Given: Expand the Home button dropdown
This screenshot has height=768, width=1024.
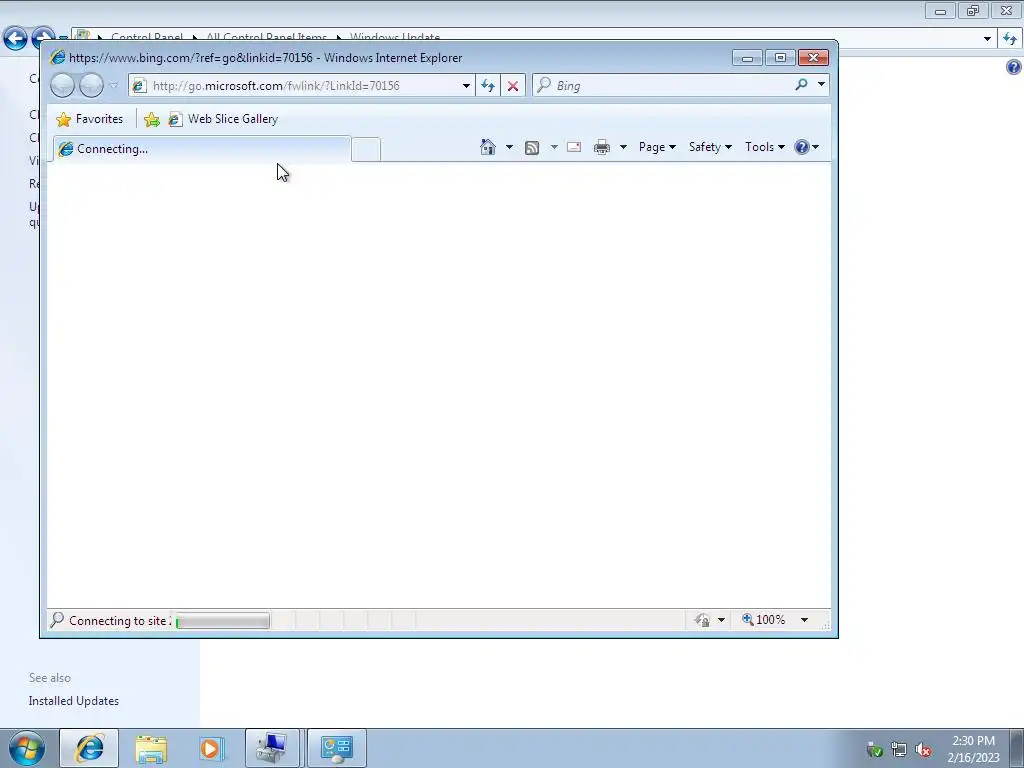Looking at the screenshot, I should coord(509,147).
